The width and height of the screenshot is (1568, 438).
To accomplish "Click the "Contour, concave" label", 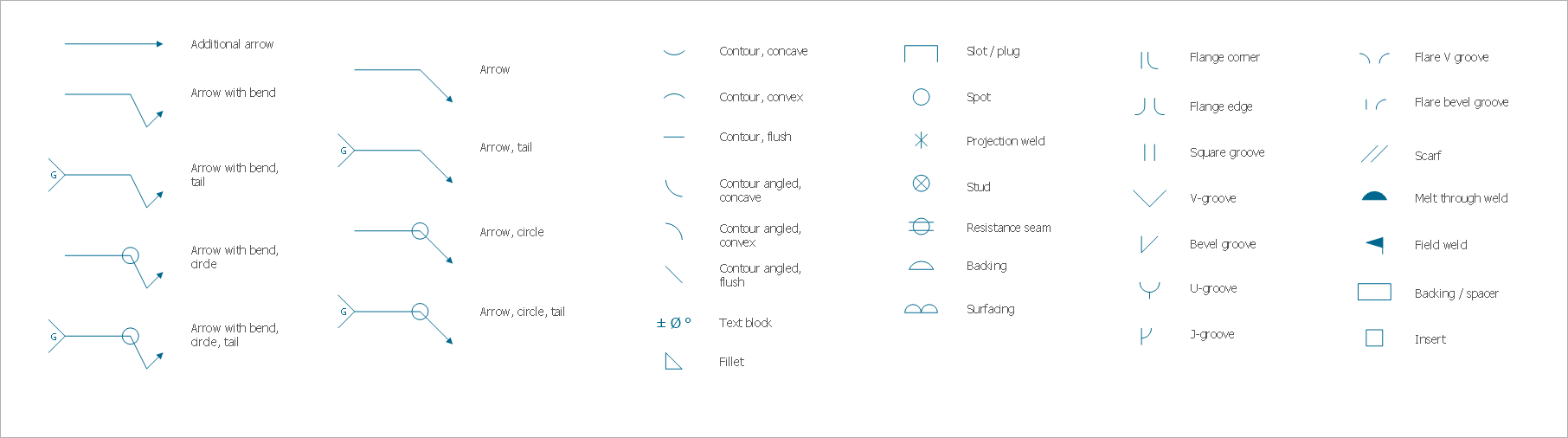I will point(763,51).
